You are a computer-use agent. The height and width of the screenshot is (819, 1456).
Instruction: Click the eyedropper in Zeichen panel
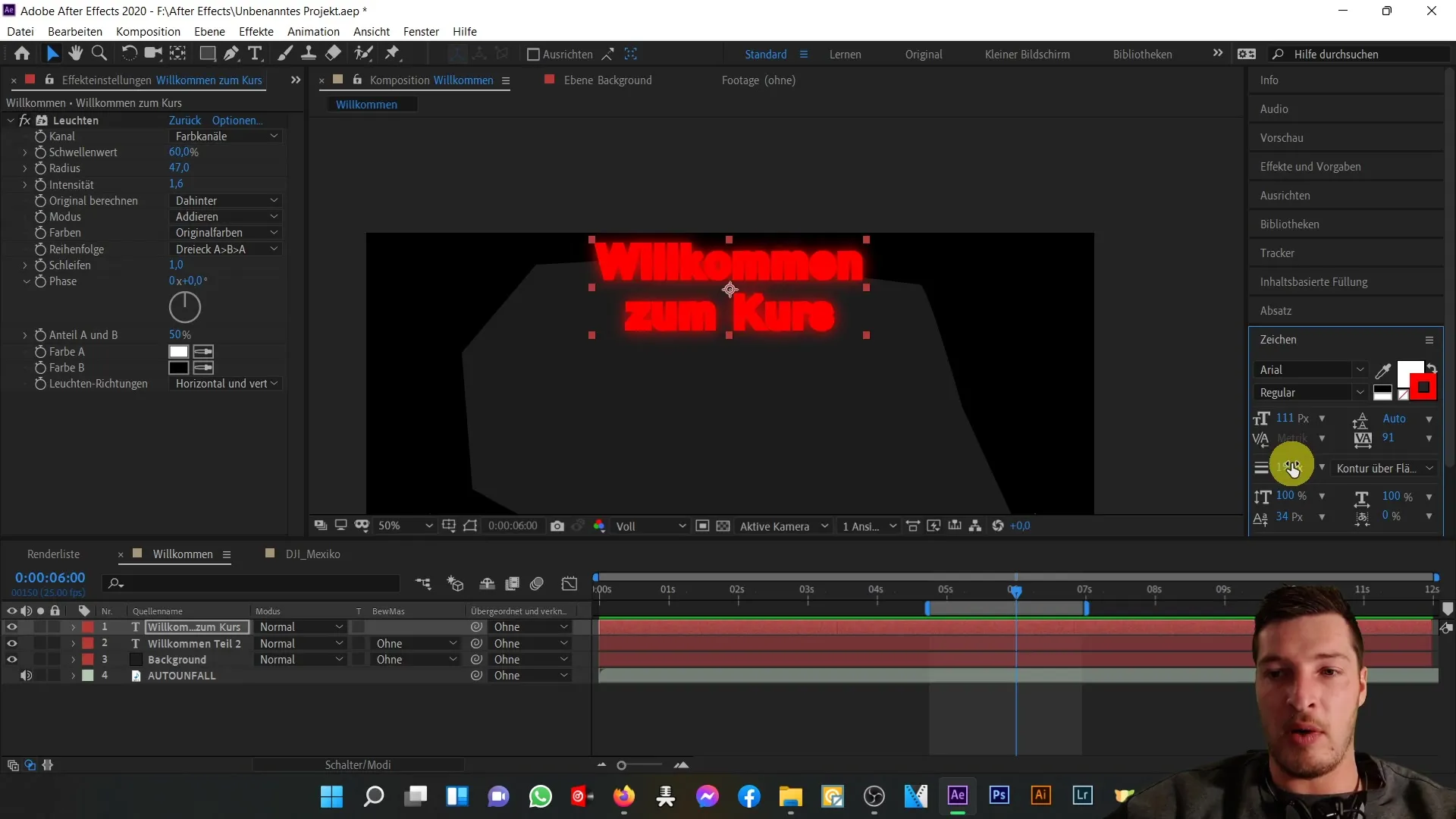coord(1383,371)
